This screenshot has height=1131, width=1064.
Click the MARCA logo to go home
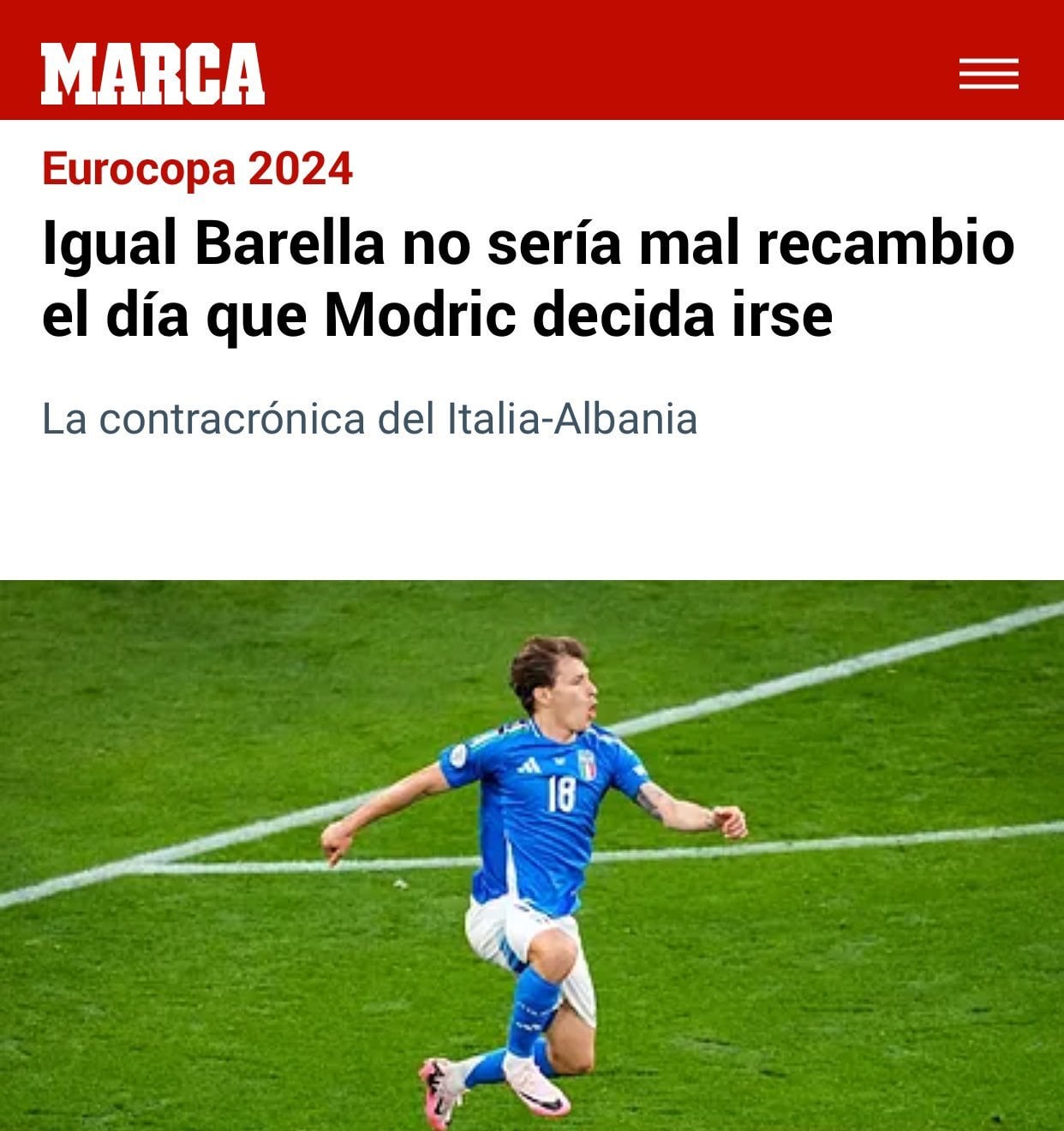point(152,74)
